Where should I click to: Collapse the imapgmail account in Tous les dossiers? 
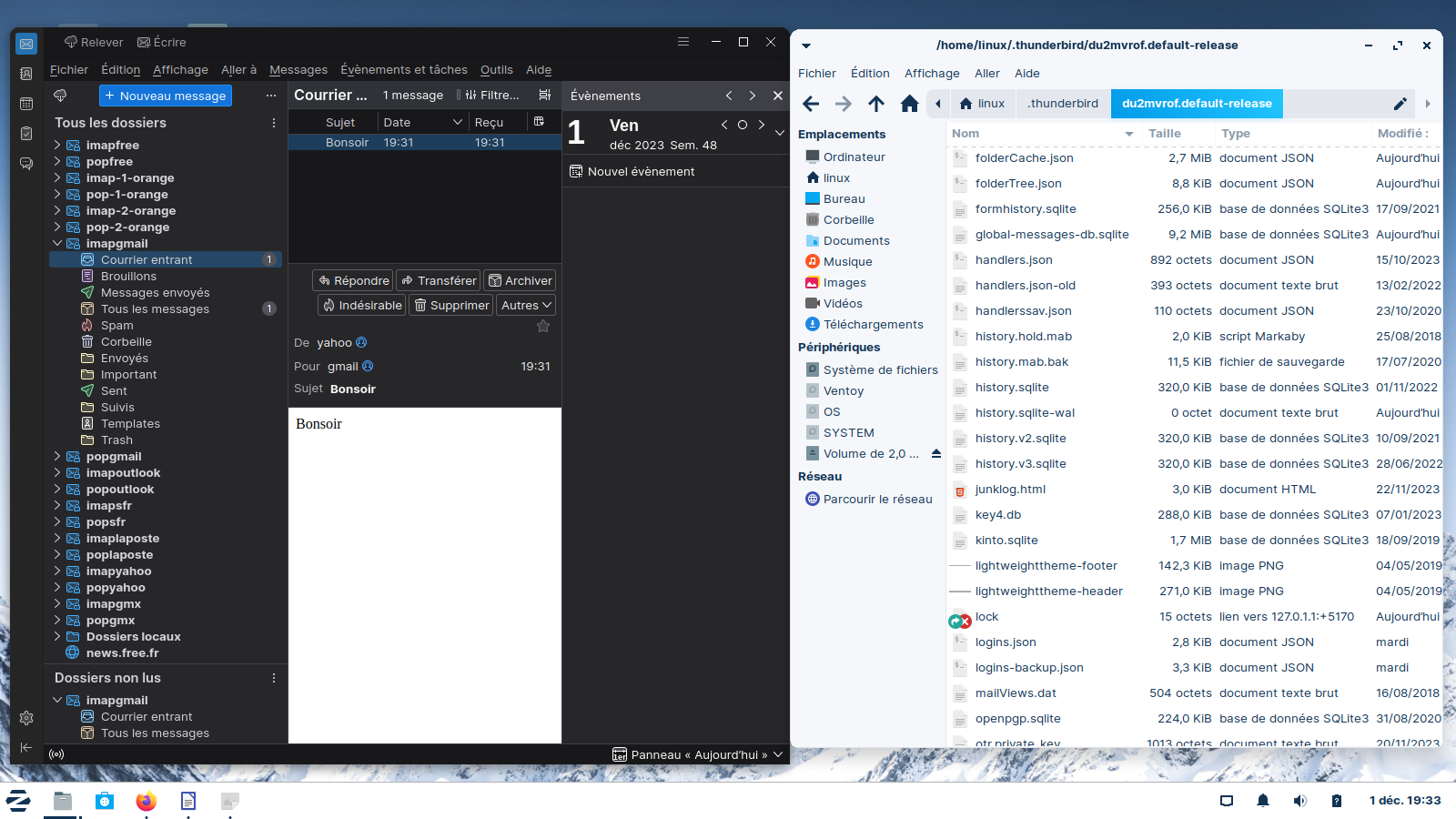point(57,243)
